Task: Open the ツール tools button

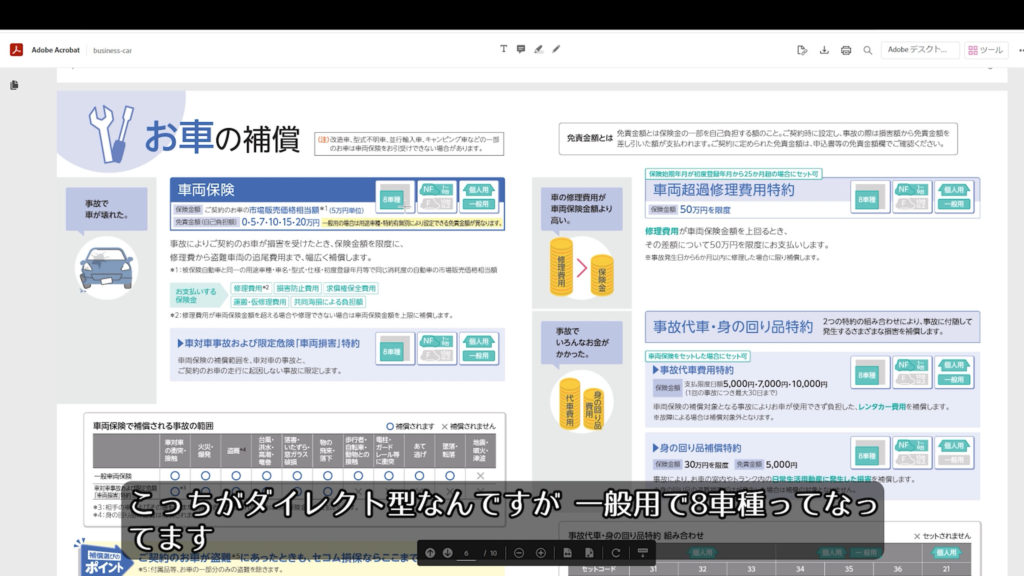Action: pos(986,50)
